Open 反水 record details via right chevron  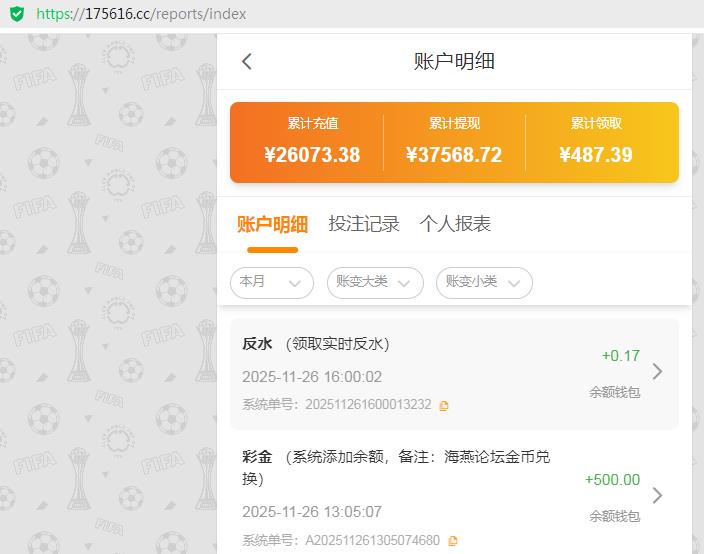pos(657,371)
